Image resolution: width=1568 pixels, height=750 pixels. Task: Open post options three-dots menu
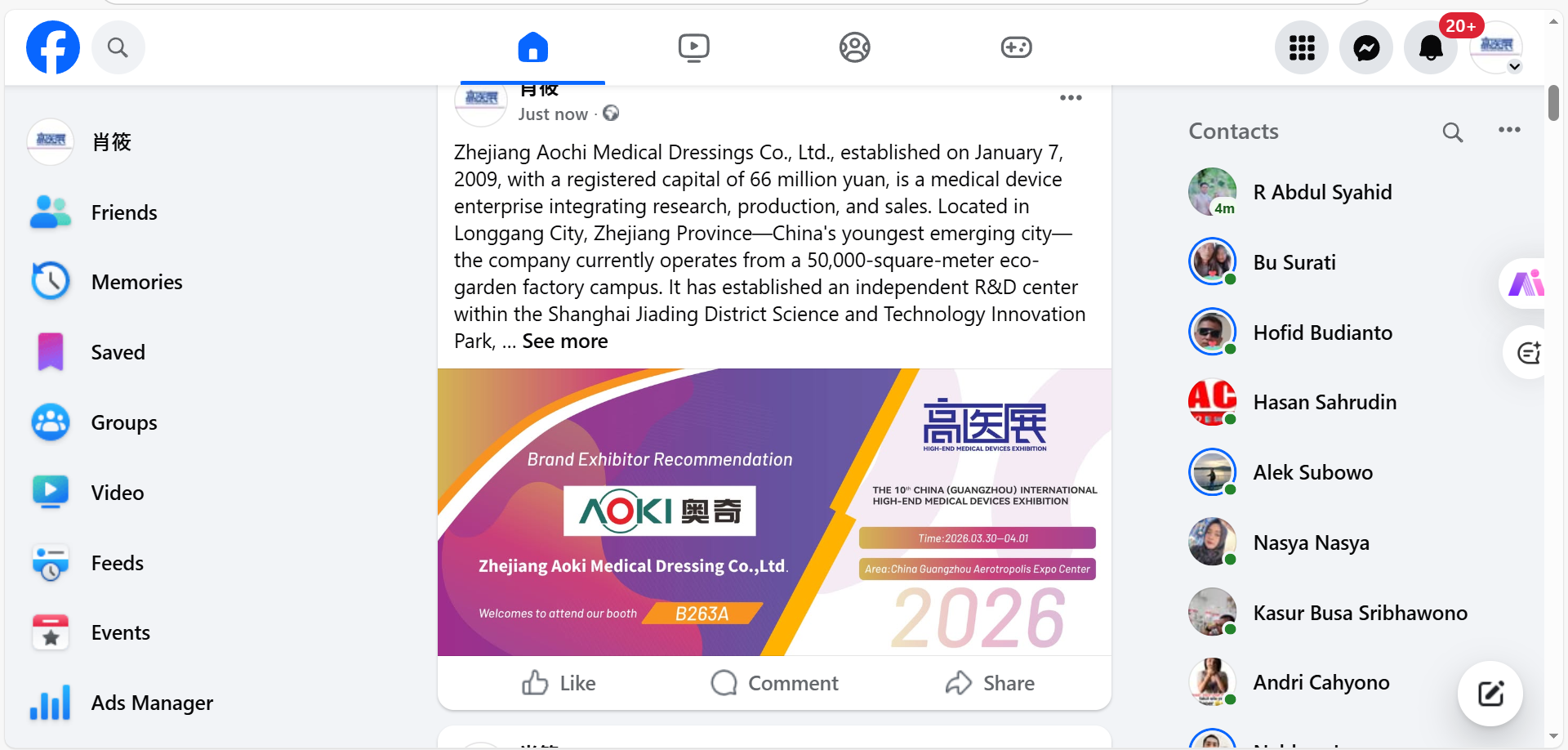(1071, 98)
